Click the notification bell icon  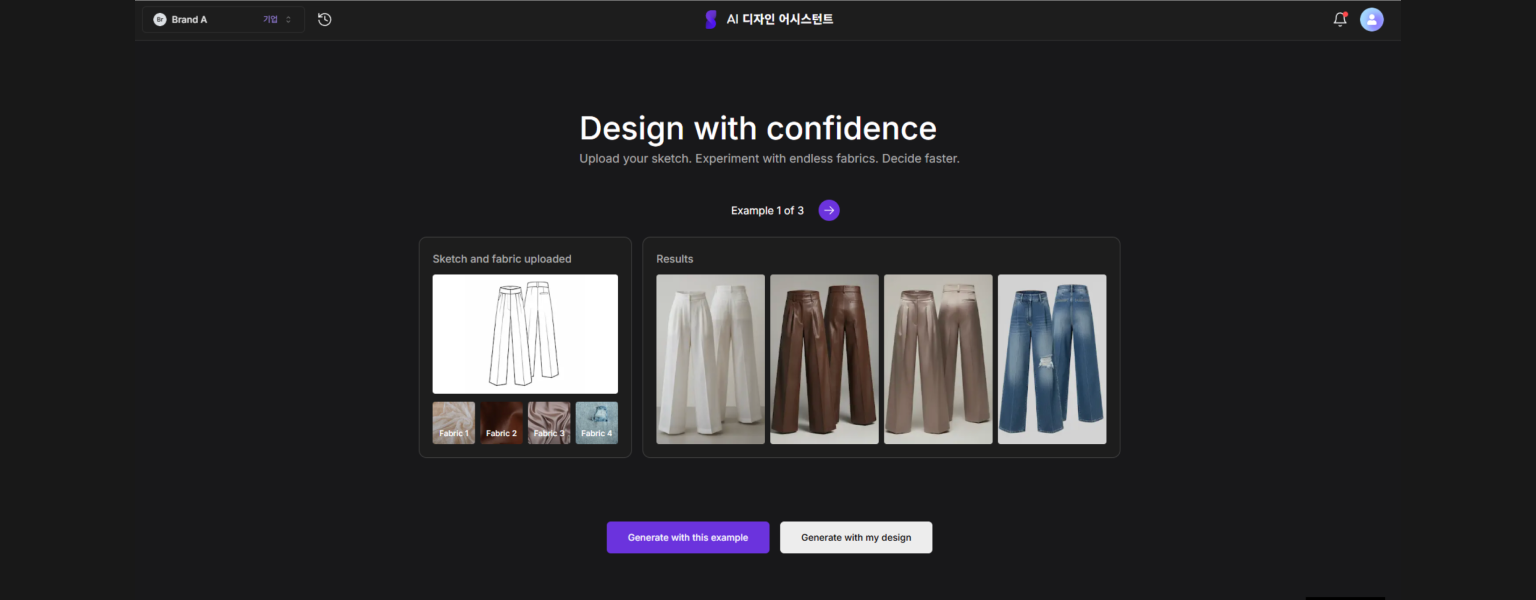coord(1340,20)
